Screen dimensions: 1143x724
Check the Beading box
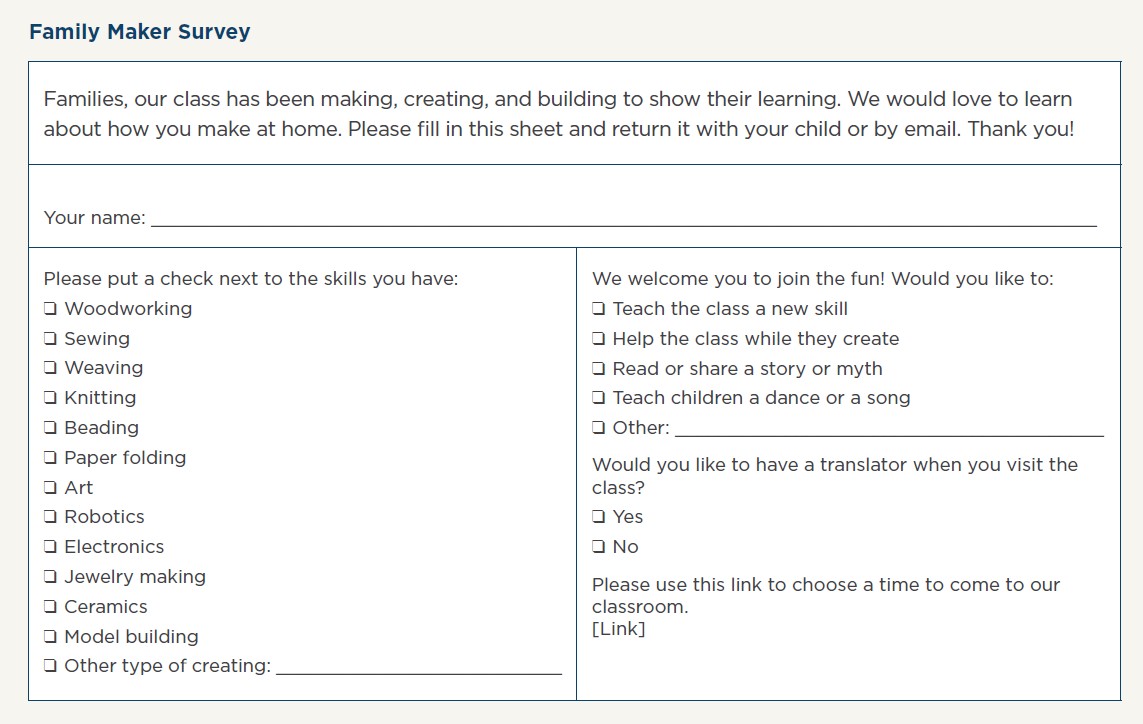[50, 427]
